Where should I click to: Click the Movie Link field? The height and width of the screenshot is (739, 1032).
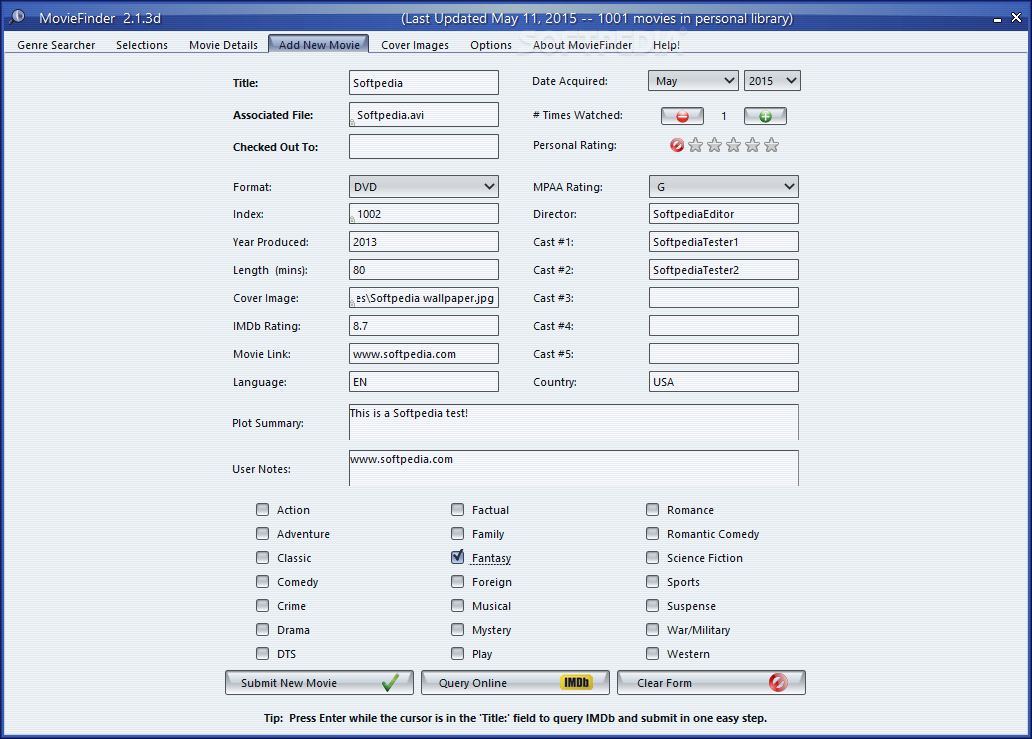[x=423, y=353]
